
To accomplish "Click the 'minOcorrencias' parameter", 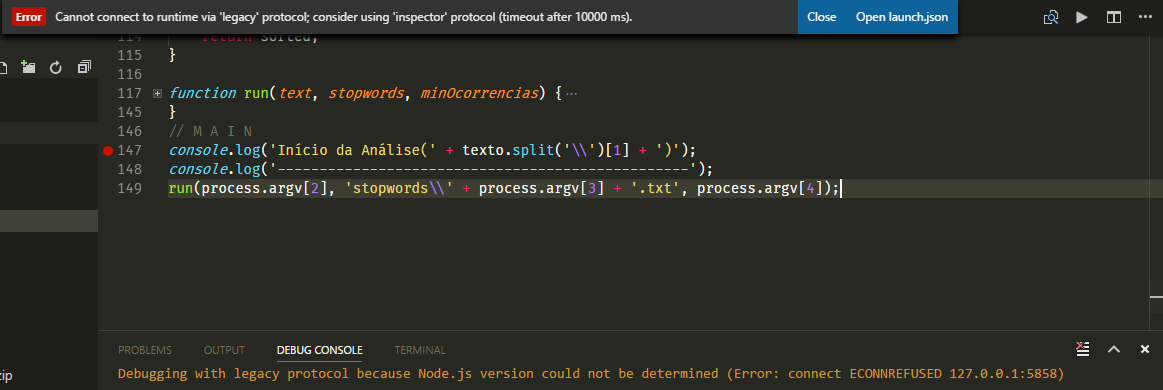I will click(481, 93).
